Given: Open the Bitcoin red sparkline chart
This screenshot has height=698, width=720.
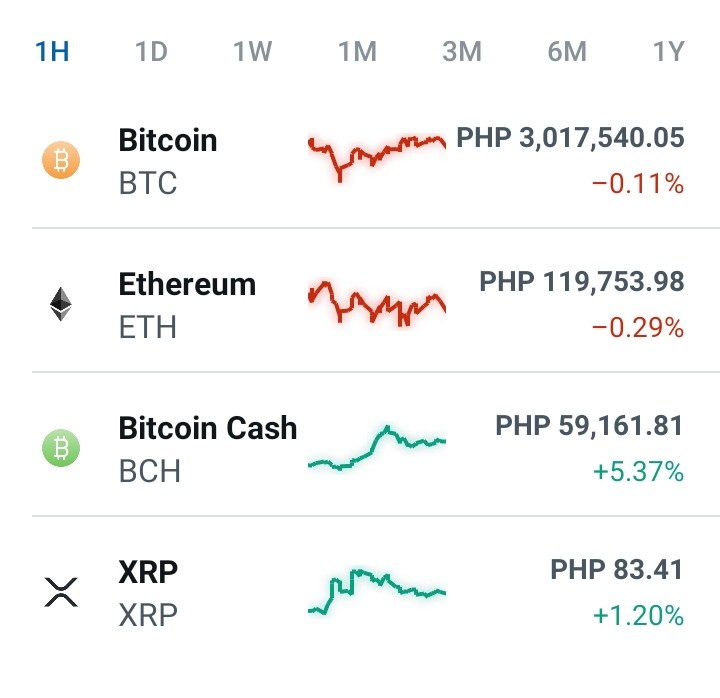Looking at the screenshot, I should [x=377, y=158].
